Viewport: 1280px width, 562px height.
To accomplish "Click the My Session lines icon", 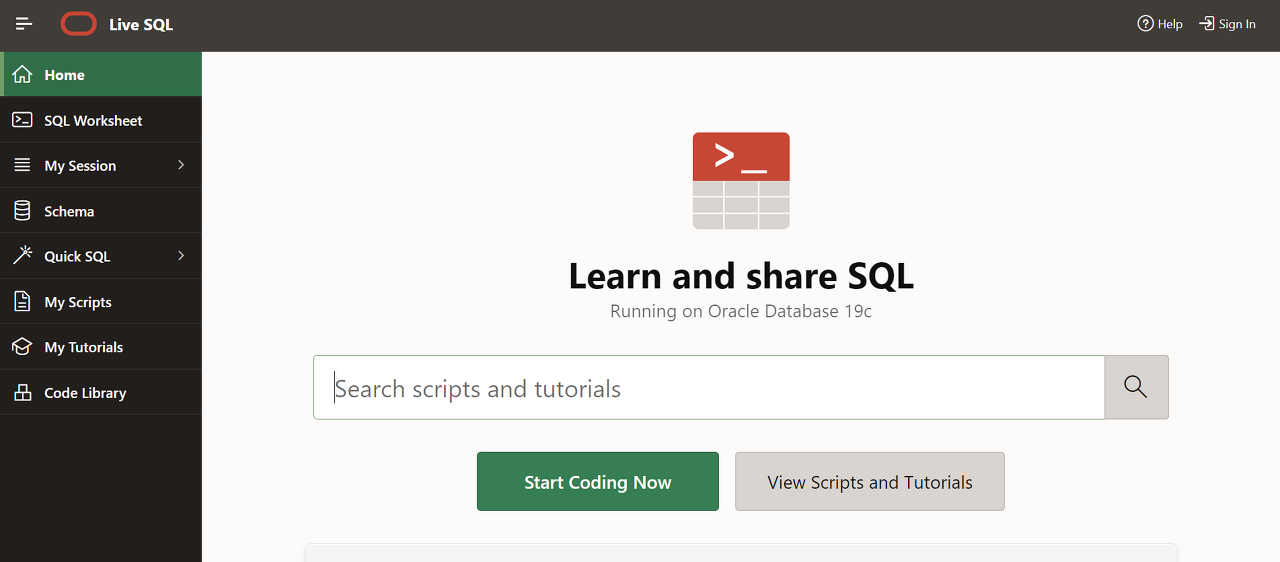I will [22, 165].
